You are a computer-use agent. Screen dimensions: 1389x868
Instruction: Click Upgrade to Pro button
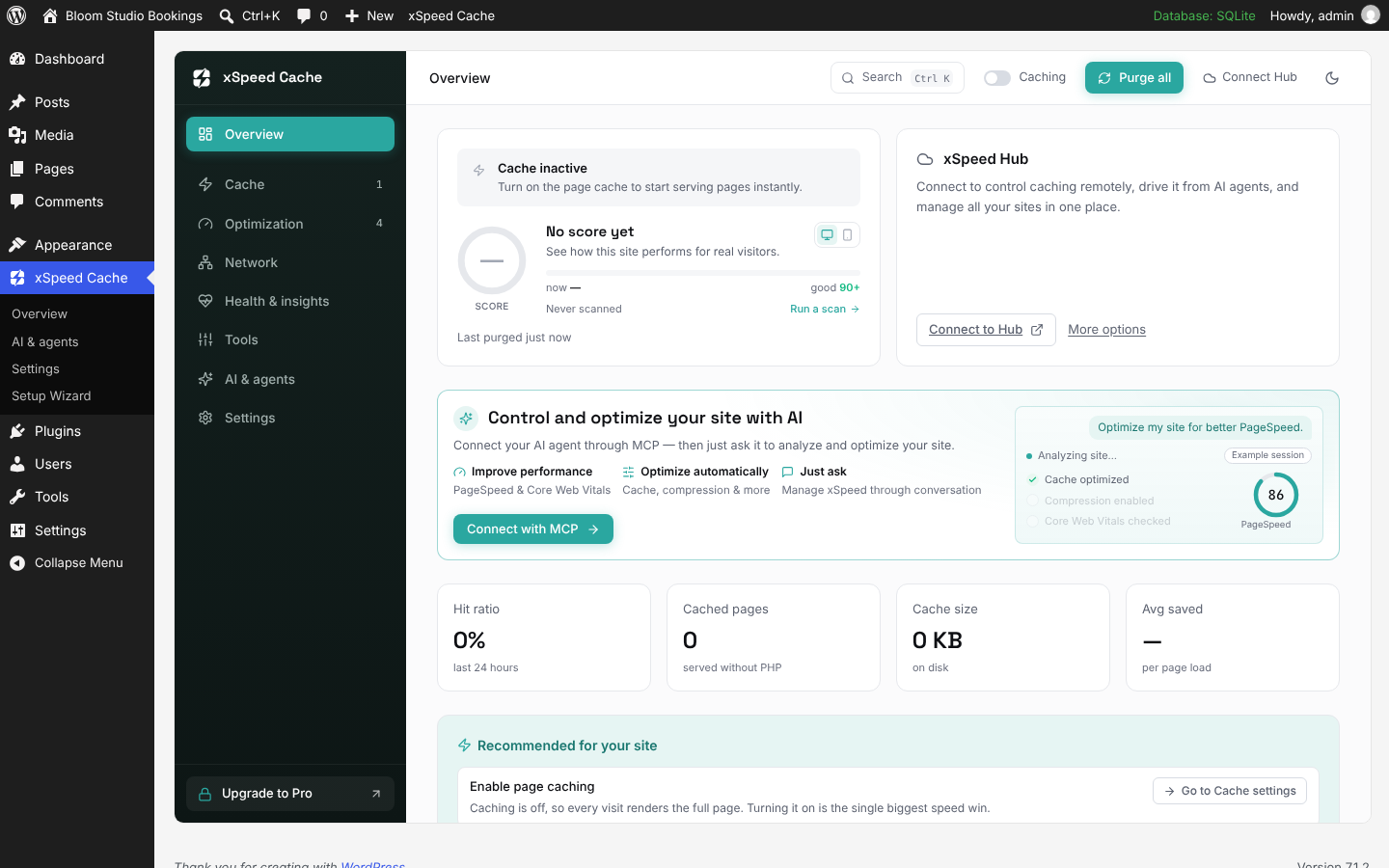(x=290, y=794)
